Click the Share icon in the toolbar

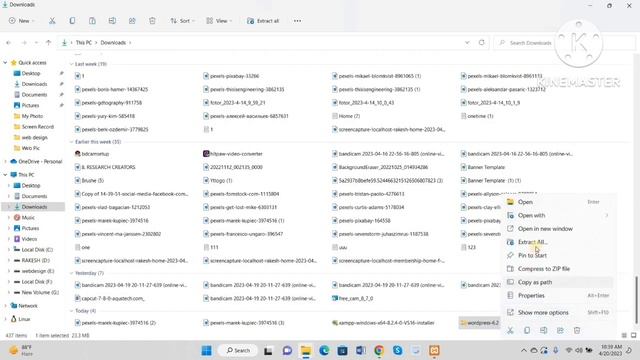(x=132, y=21)
